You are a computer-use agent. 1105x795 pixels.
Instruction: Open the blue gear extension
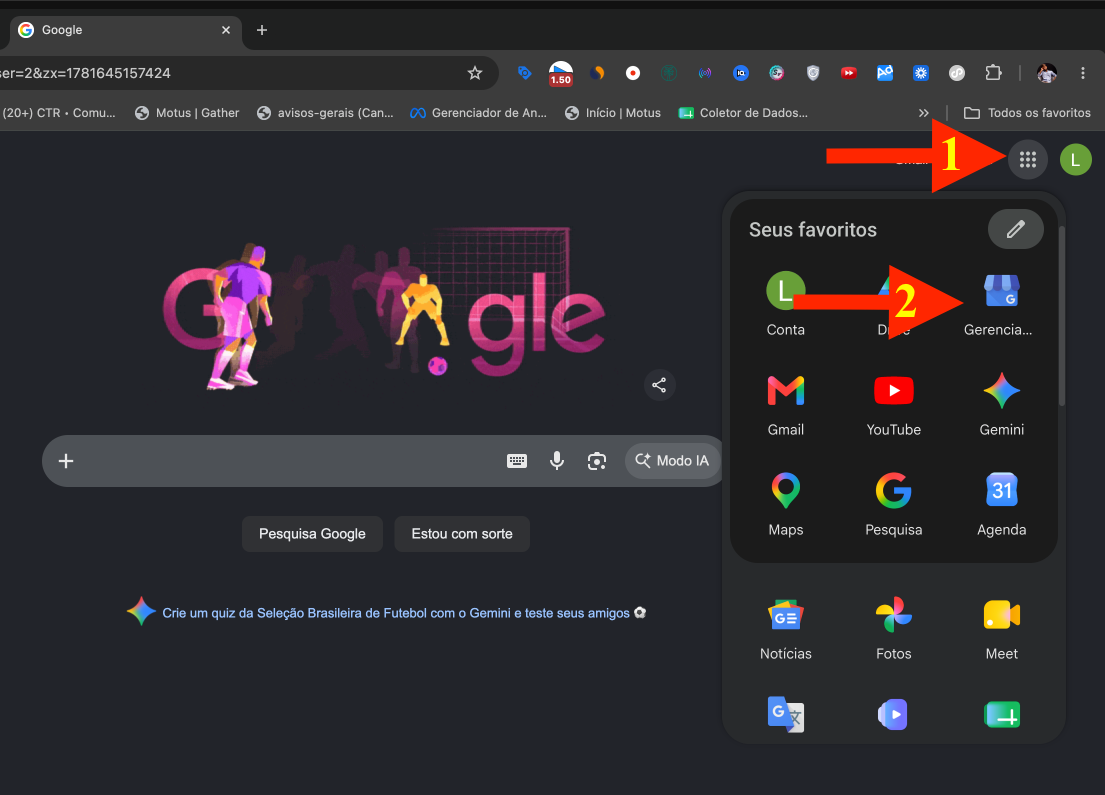[x=920, y=73]
